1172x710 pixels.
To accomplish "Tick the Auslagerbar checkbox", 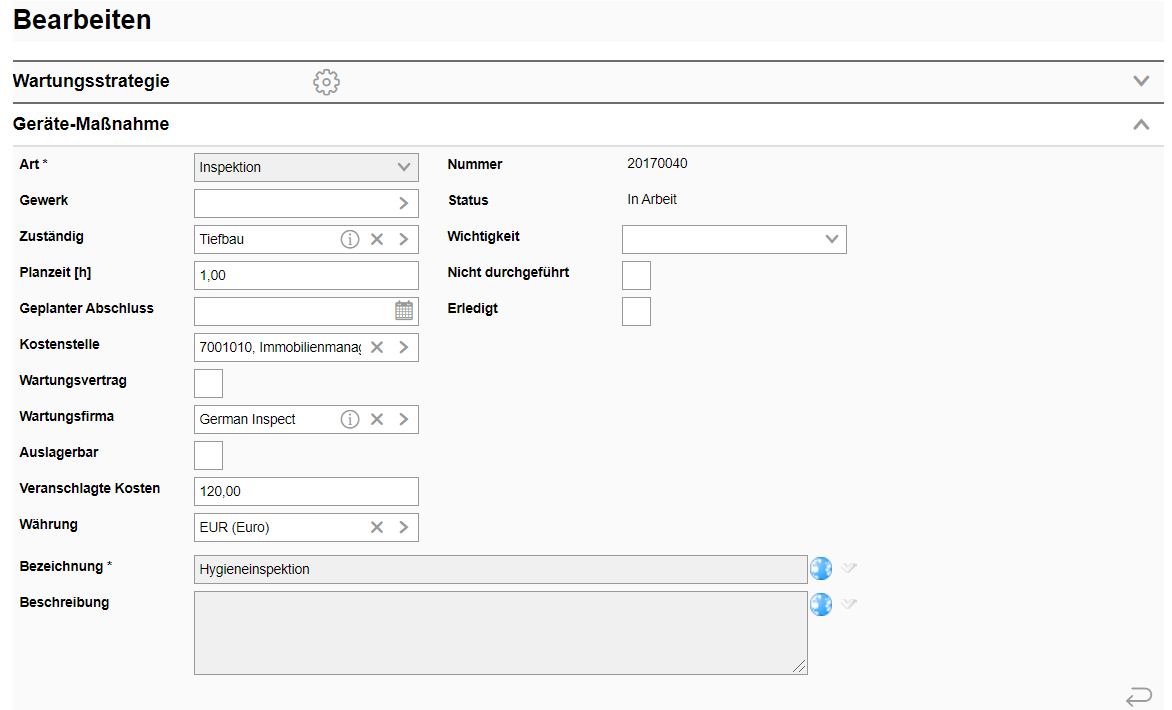I will coord(208,455).
